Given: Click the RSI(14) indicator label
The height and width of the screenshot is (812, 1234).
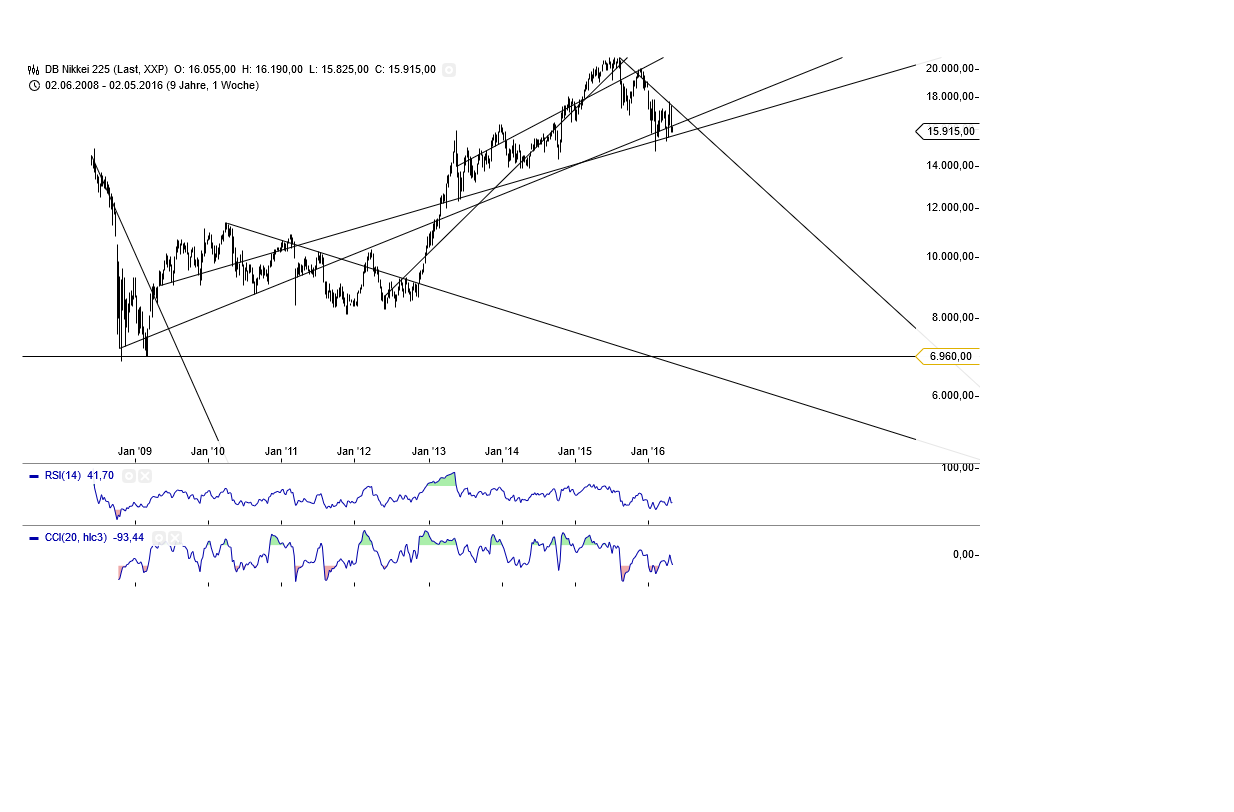Looking at the screenshot, I should tap(63, 476).
